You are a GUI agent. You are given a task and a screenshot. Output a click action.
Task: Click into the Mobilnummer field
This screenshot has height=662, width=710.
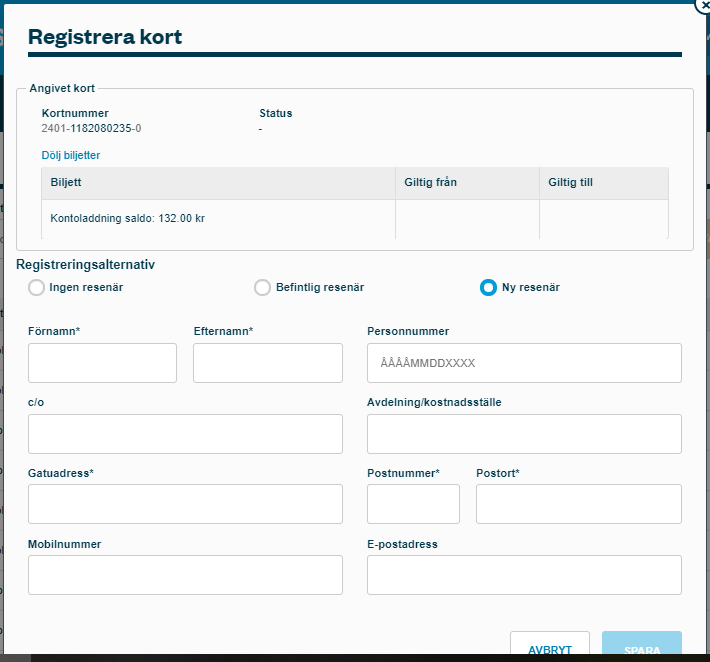pos(185,575)
